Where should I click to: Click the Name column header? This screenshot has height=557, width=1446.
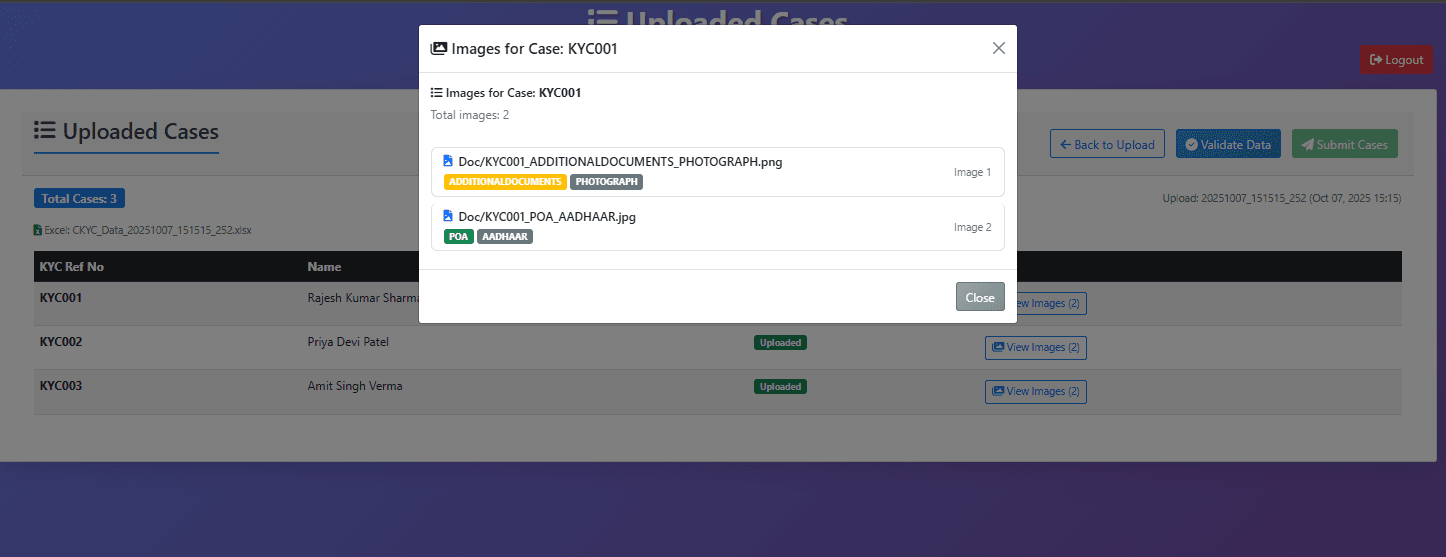pyautogui.click(x=324, y=267)
